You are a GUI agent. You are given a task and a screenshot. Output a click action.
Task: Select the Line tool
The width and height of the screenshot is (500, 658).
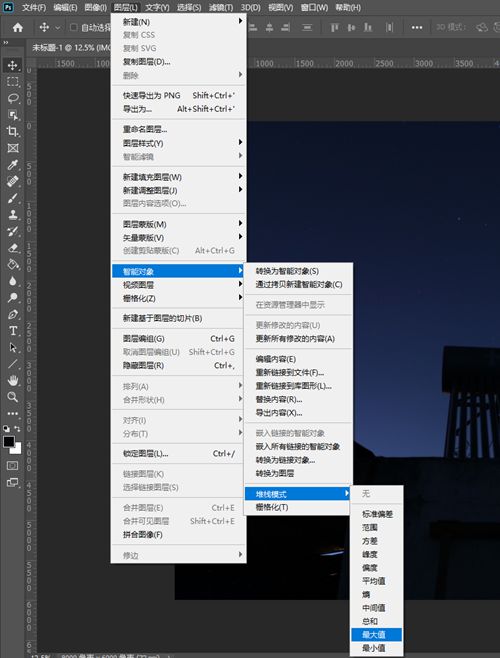coord(13,364)
